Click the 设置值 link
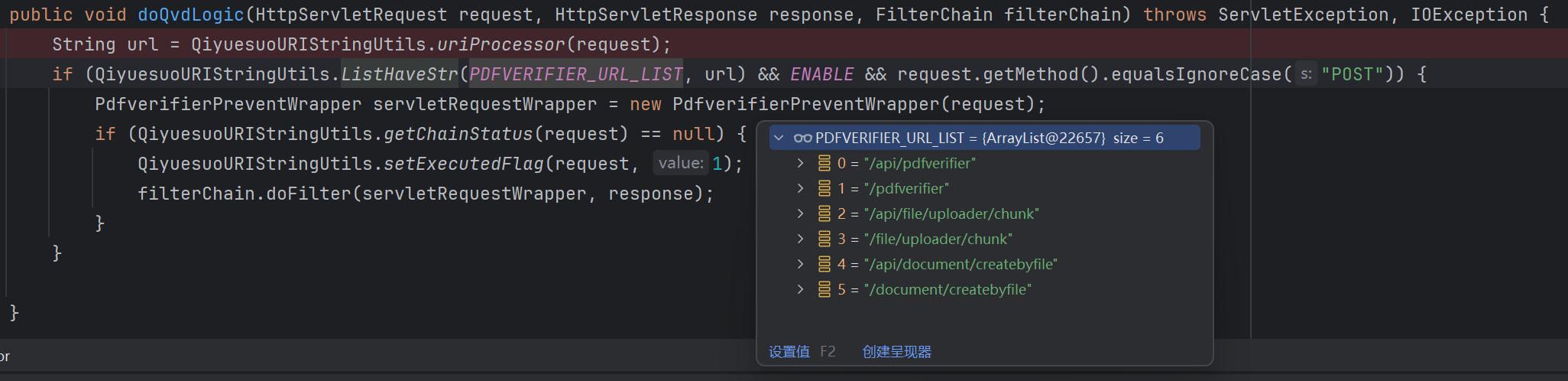1568x381 pixels. tap(789, 352)
